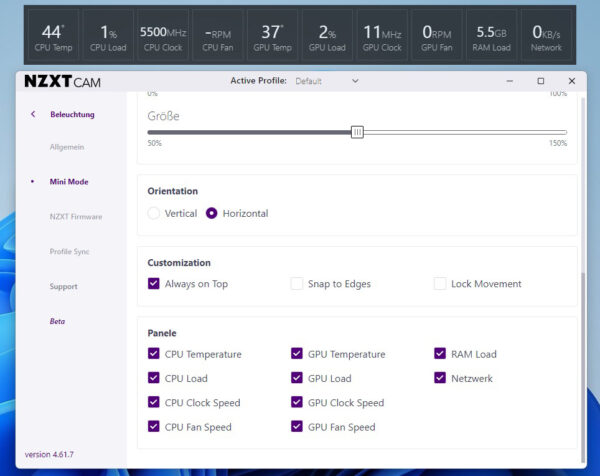Uncheck GPU Fan Speed panel
This screenshot has height=476, width=600.
coord(297,427)
